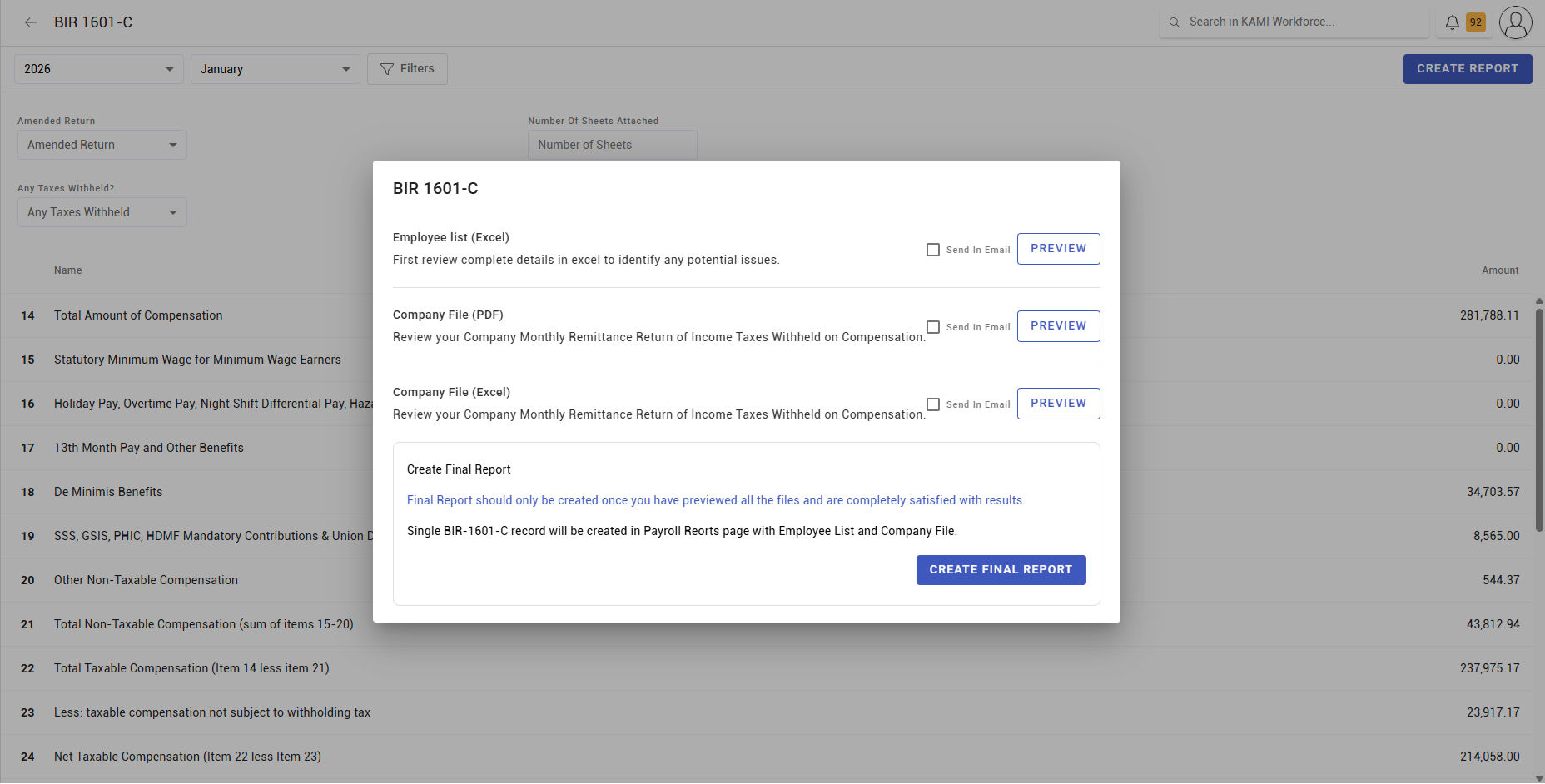Click the amount 8,565.00
This screenshot has width=1545, height=784.
[1496, 536]
